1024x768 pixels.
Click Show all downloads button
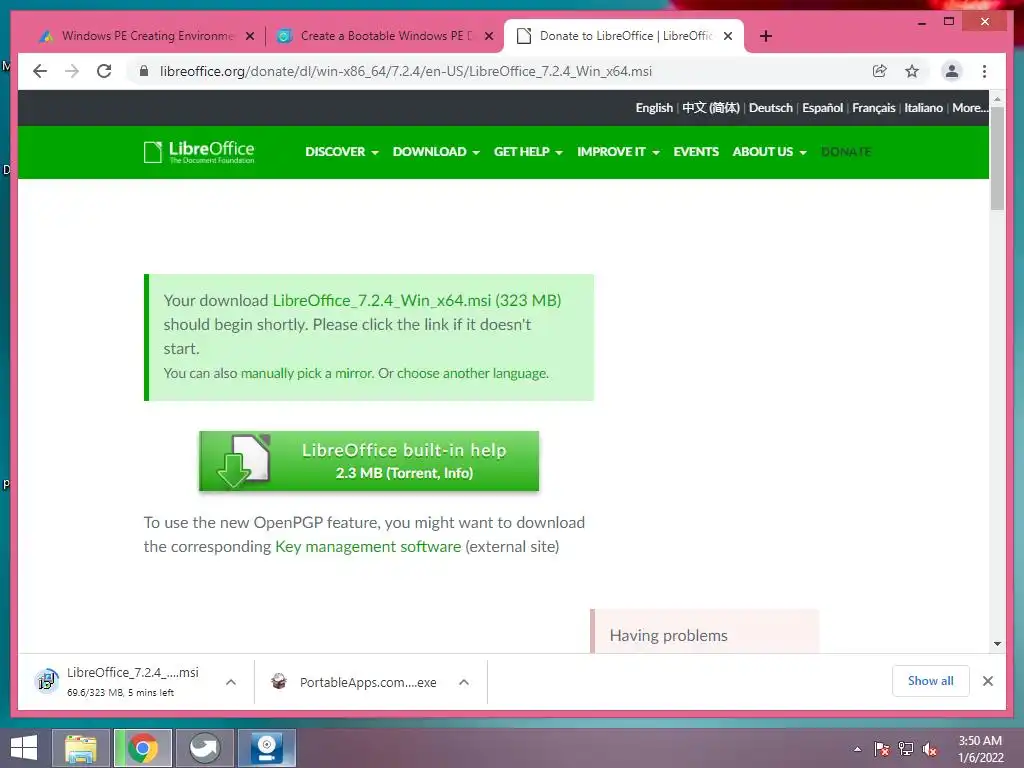pos(930,681)
